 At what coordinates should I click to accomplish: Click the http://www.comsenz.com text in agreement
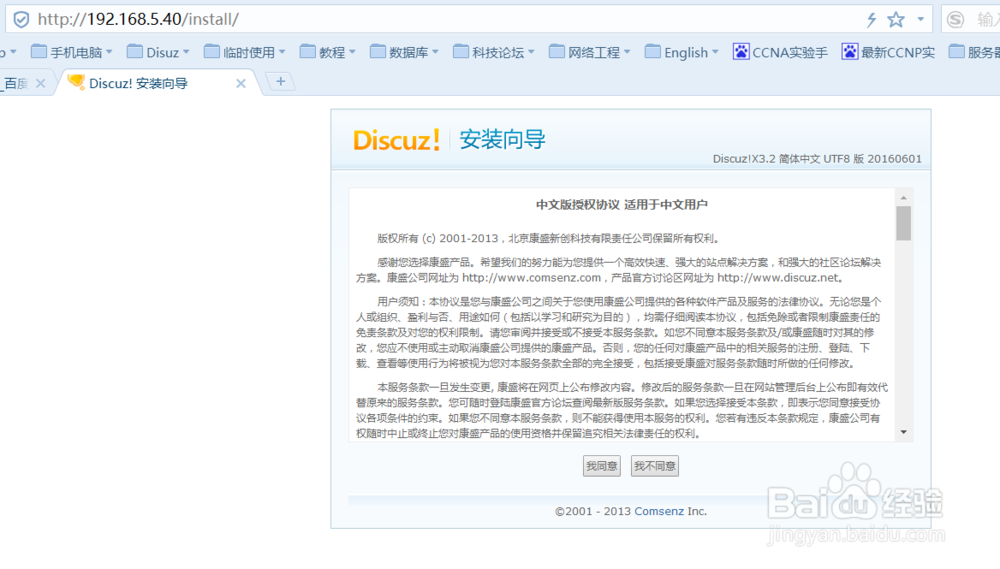(531, 277)
